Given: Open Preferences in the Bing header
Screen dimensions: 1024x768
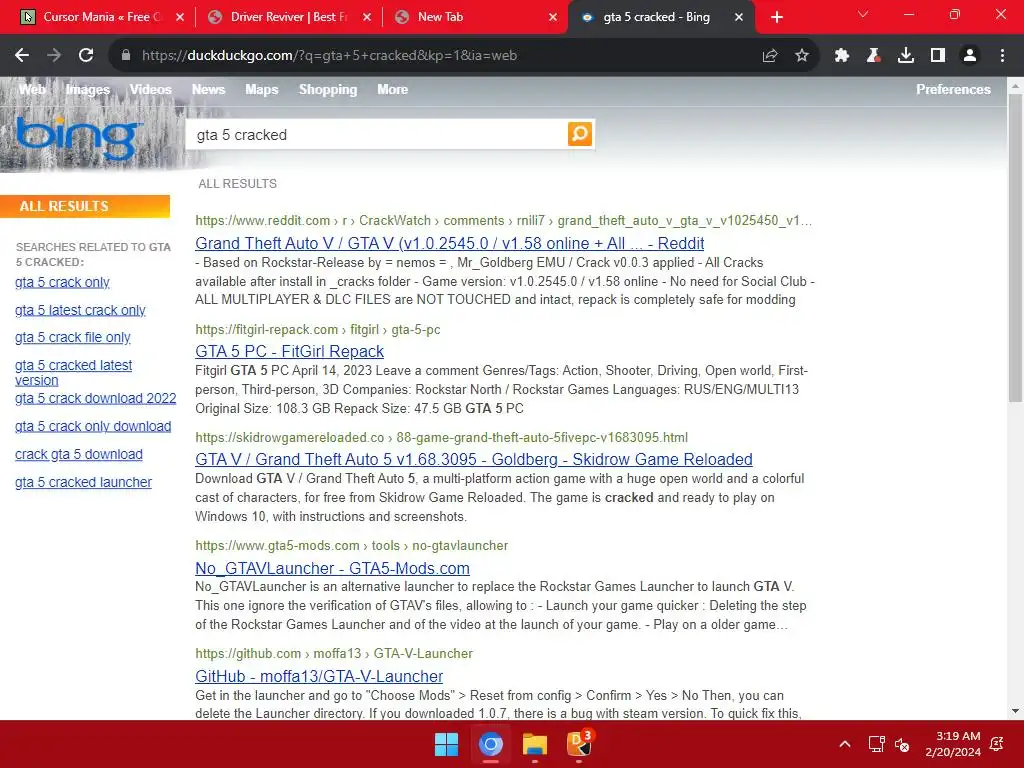Looking at the screenshot, I should tap(953, 89).
